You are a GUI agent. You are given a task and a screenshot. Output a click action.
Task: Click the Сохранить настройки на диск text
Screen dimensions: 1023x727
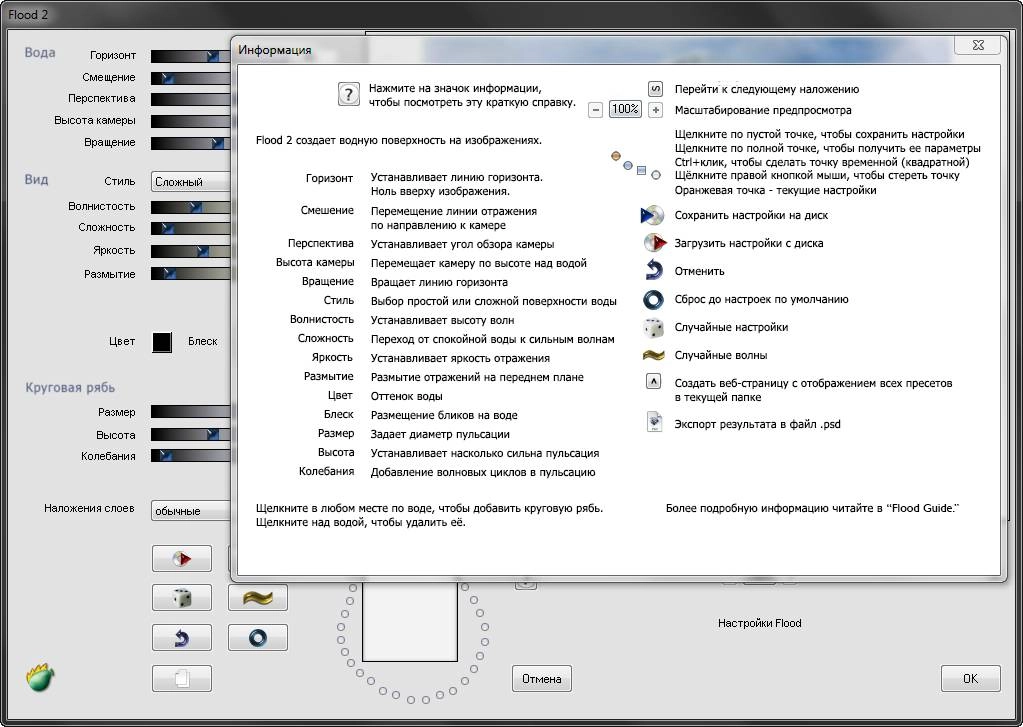point(751,215)
